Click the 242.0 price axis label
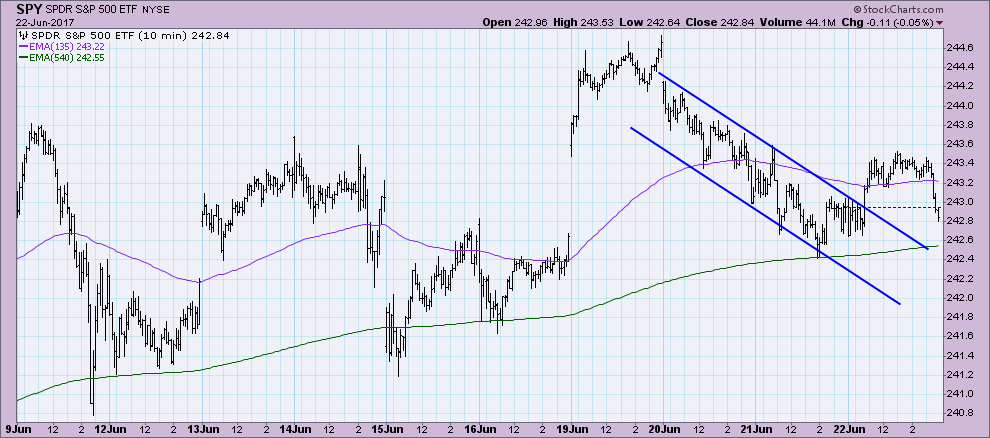The width and height of the screenshot is (990, 438). point(960,298)
